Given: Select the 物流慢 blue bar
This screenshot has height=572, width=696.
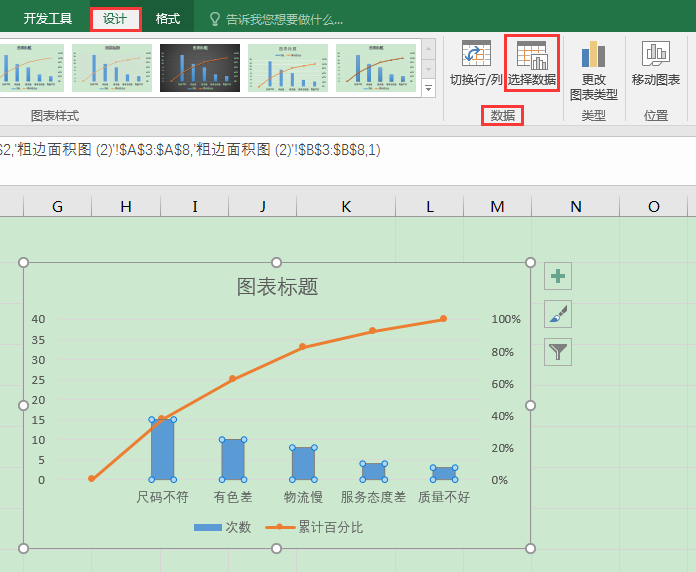Looking at the screenshot, I should point(303,464).
